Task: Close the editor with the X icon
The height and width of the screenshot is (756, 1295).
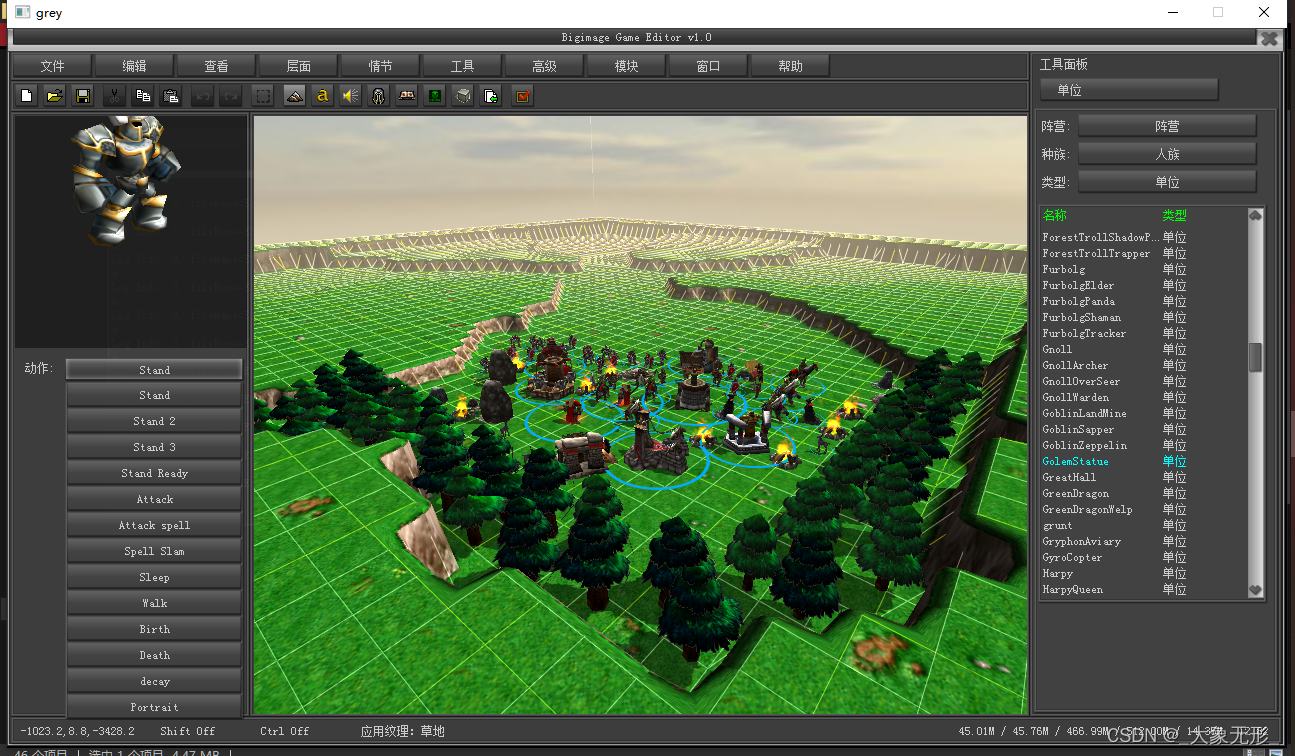Action: coord(1269,38)
